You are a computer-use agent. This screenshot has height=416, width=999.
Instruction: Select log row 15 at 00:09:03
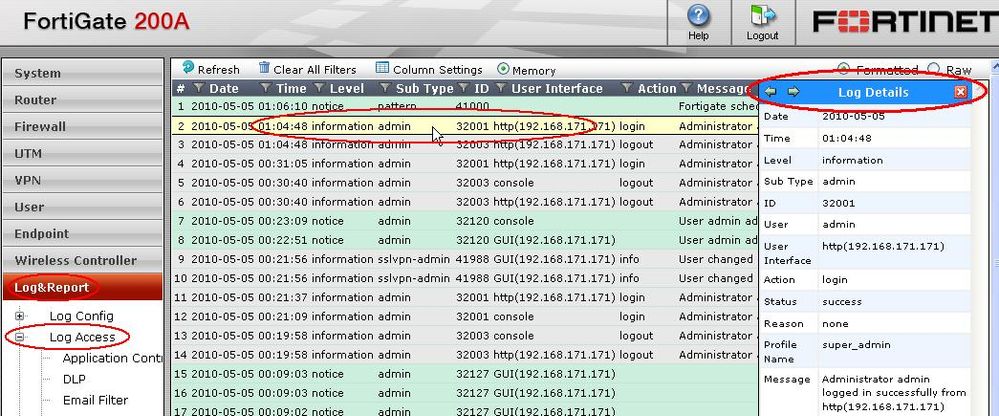point(465,374)
